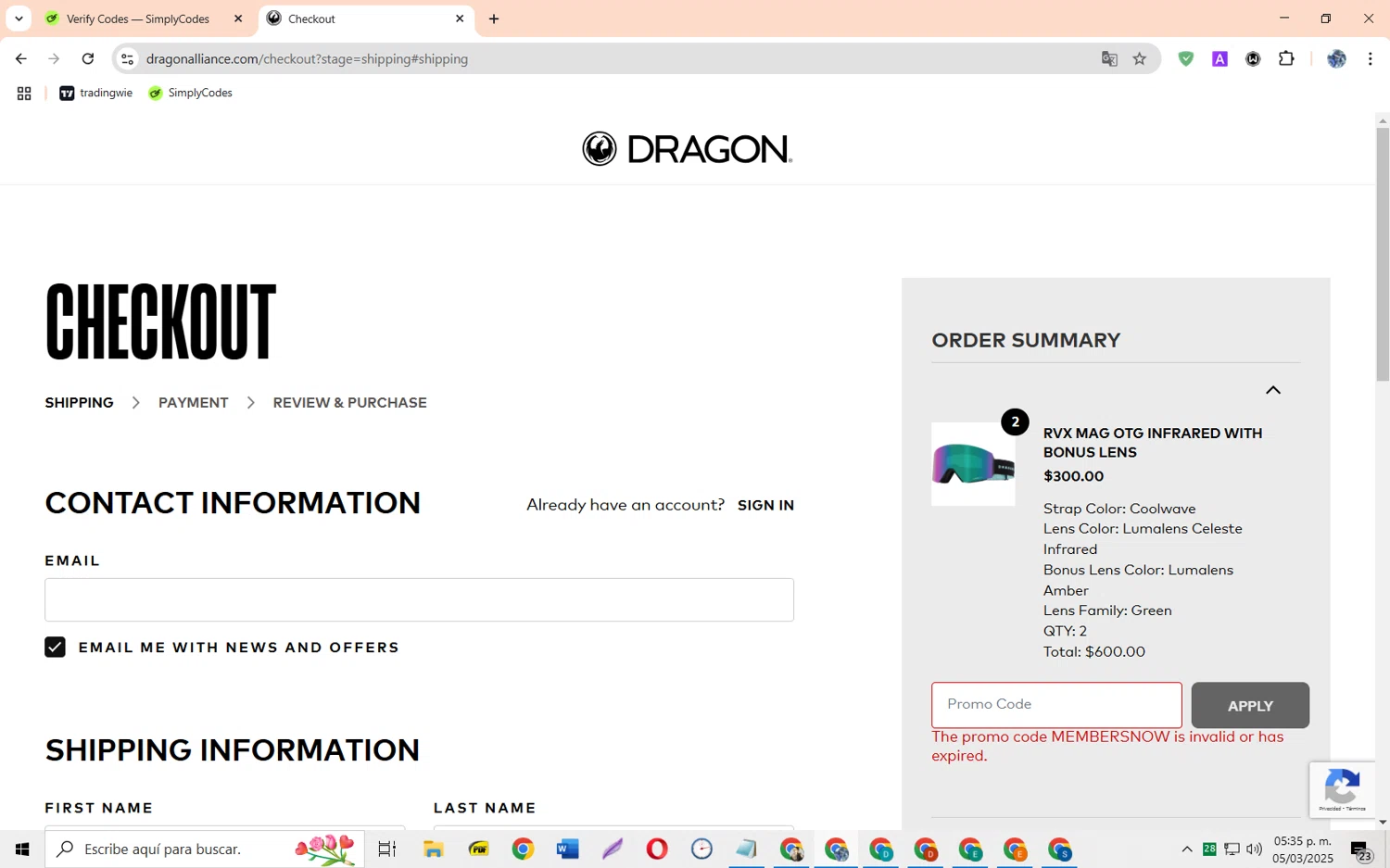Open Task View in the taskbar
Image resolution: width=1390 pixels, height=868 pixels.
point(387,849)
